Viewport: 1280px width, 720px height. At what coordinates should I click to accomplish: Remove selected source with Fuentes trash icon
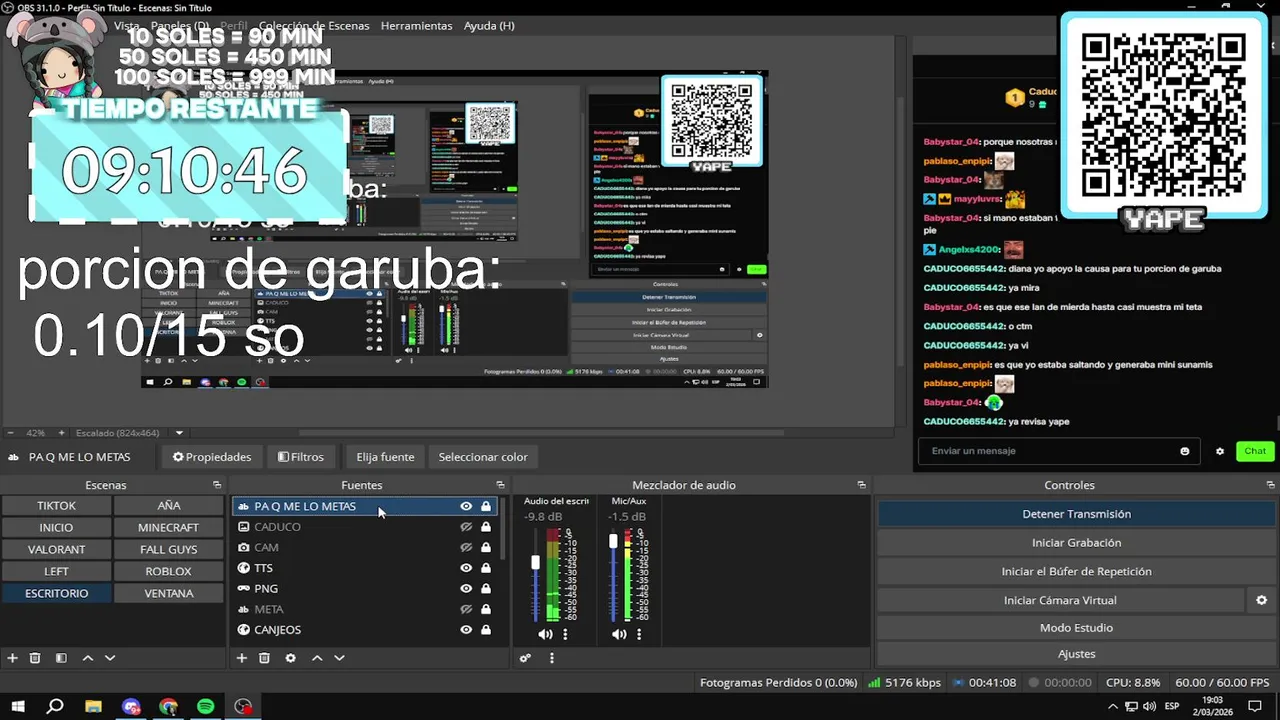point(264,658)
